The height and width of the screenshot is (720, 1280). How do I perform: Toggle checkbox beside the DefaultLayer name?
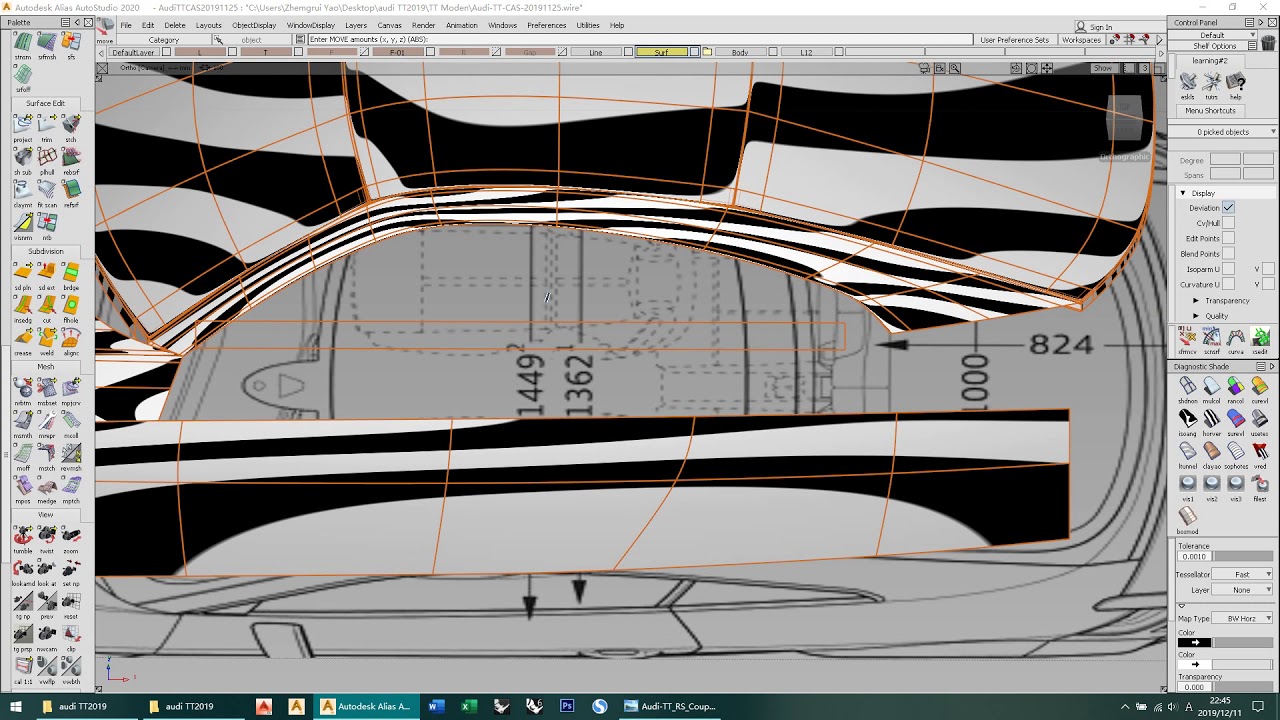(x=166, y=52)
